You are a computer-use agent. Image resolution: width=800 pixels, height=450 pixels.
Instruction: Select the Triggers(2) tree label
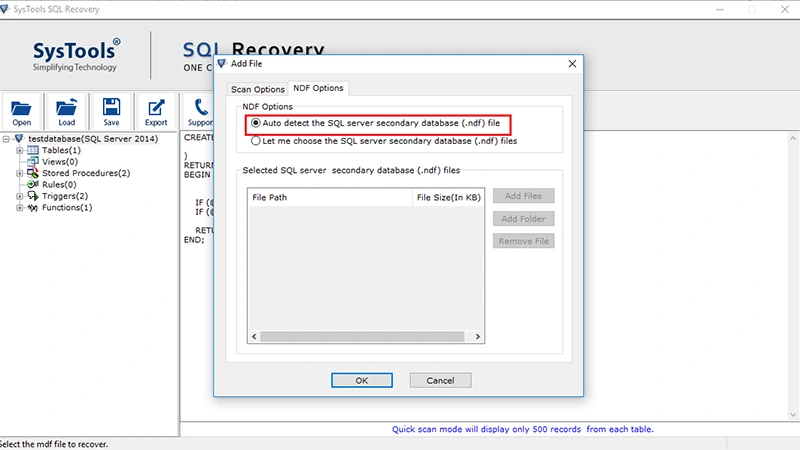(x=65, y=196)
